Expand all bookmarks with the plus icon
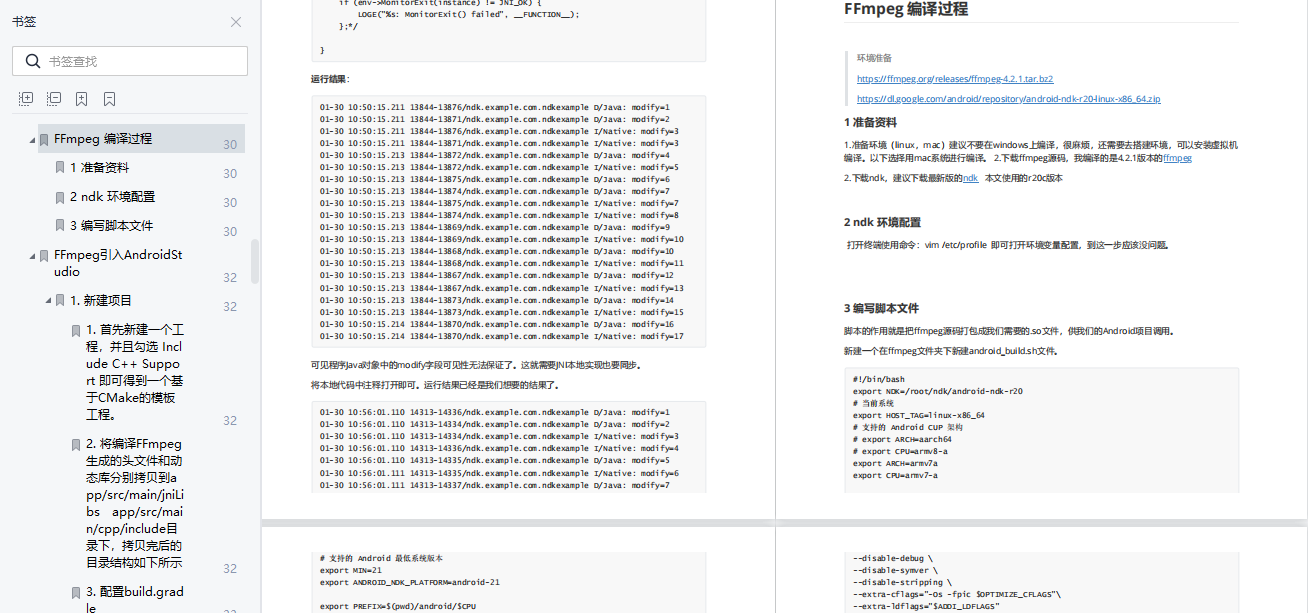The width and height of the screenshot is (1308, 613). 26,98
